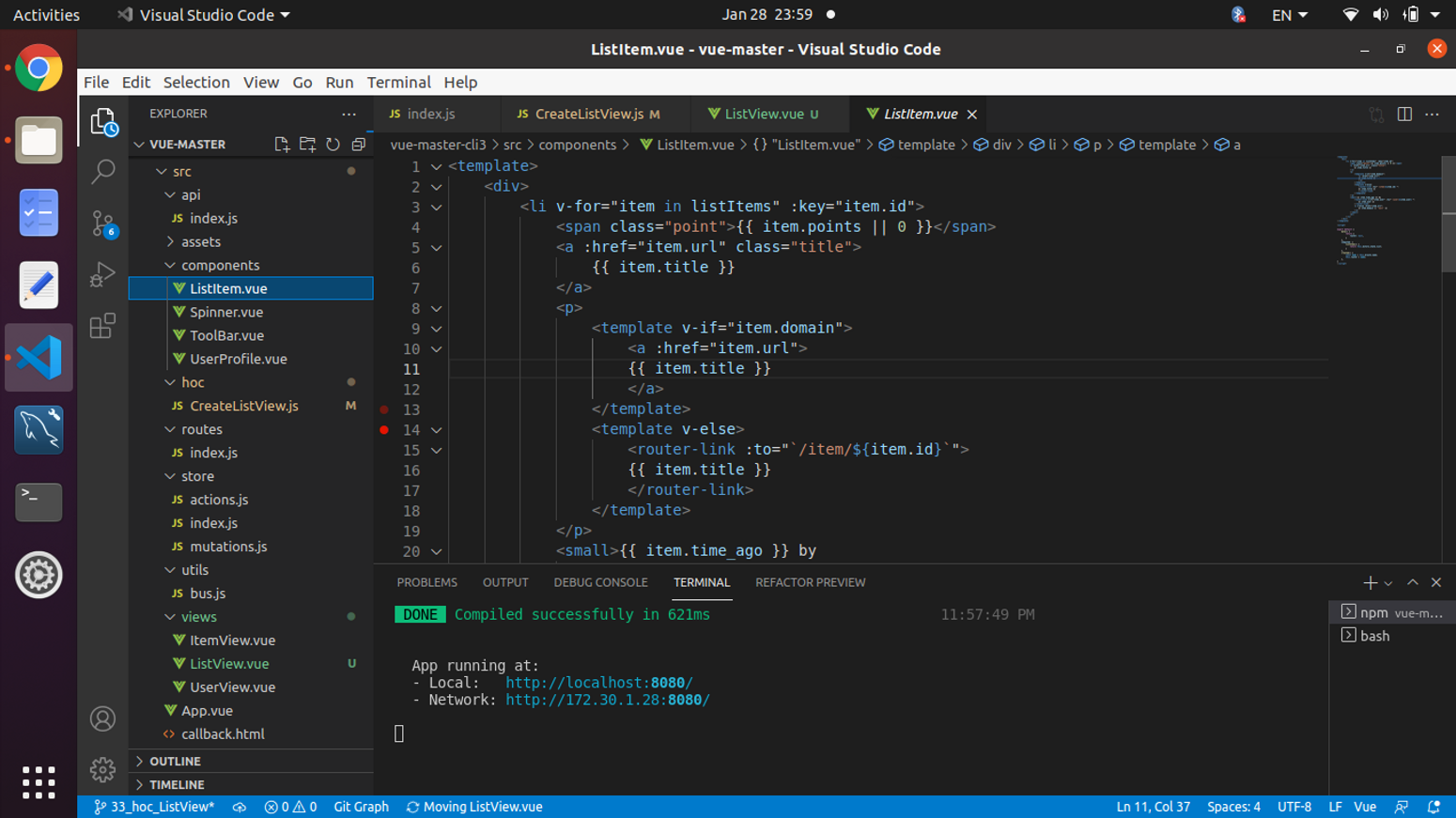Switch to the DEBUG CONSOLE panel tab

tap(600, 582)
